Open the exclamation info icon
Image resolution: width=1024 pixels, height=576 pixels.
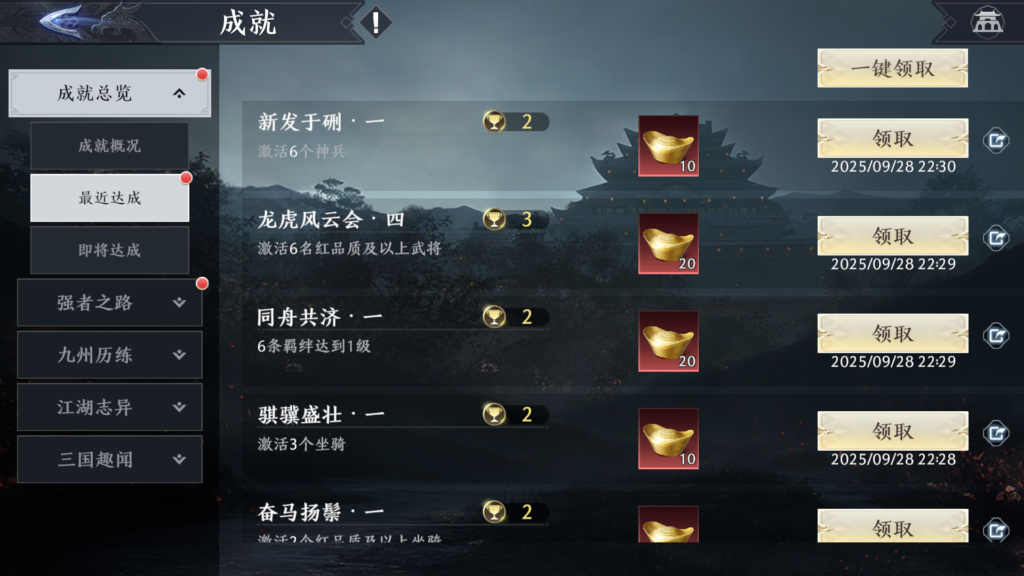point(376,23)
